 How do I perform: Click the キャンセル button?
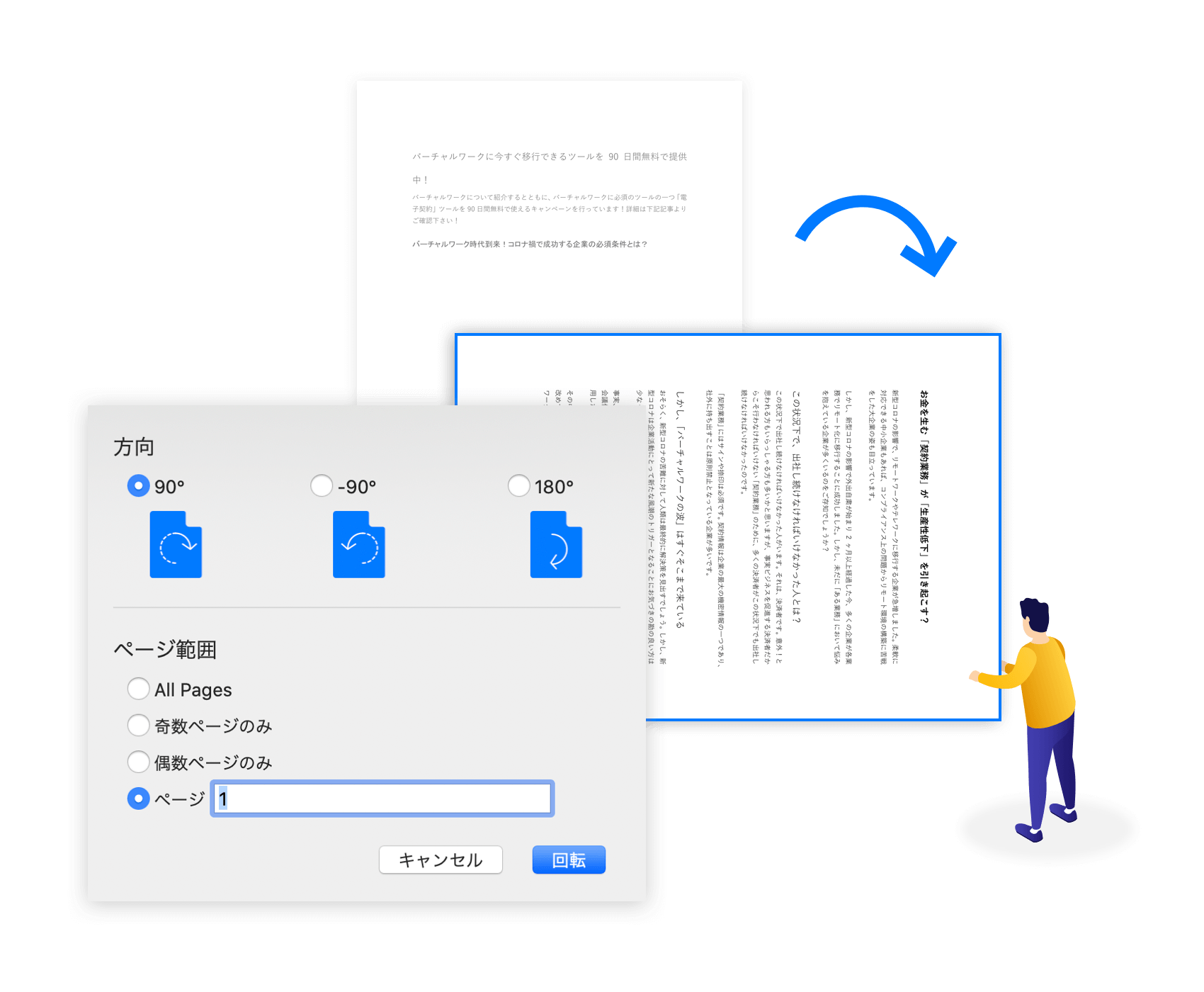tap(441, 859)
